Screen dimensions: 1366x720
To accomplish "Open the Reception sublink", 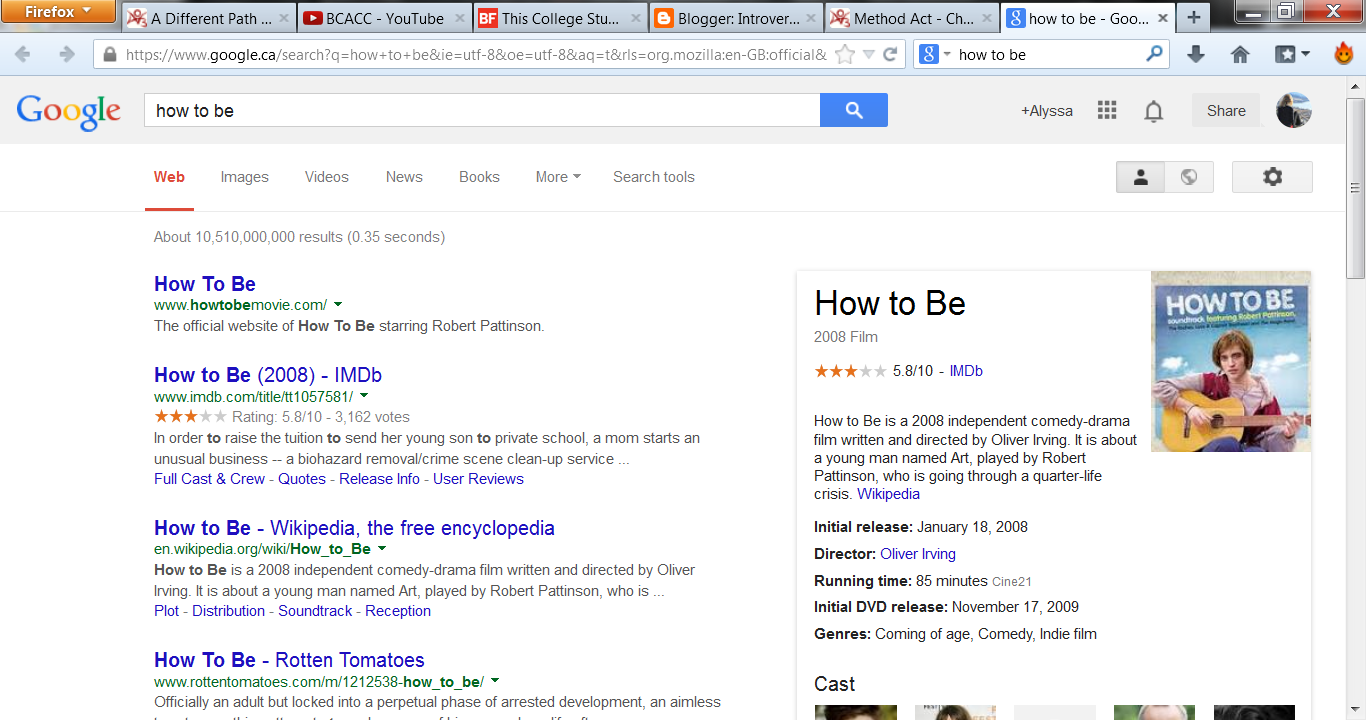I will point(398,611).
